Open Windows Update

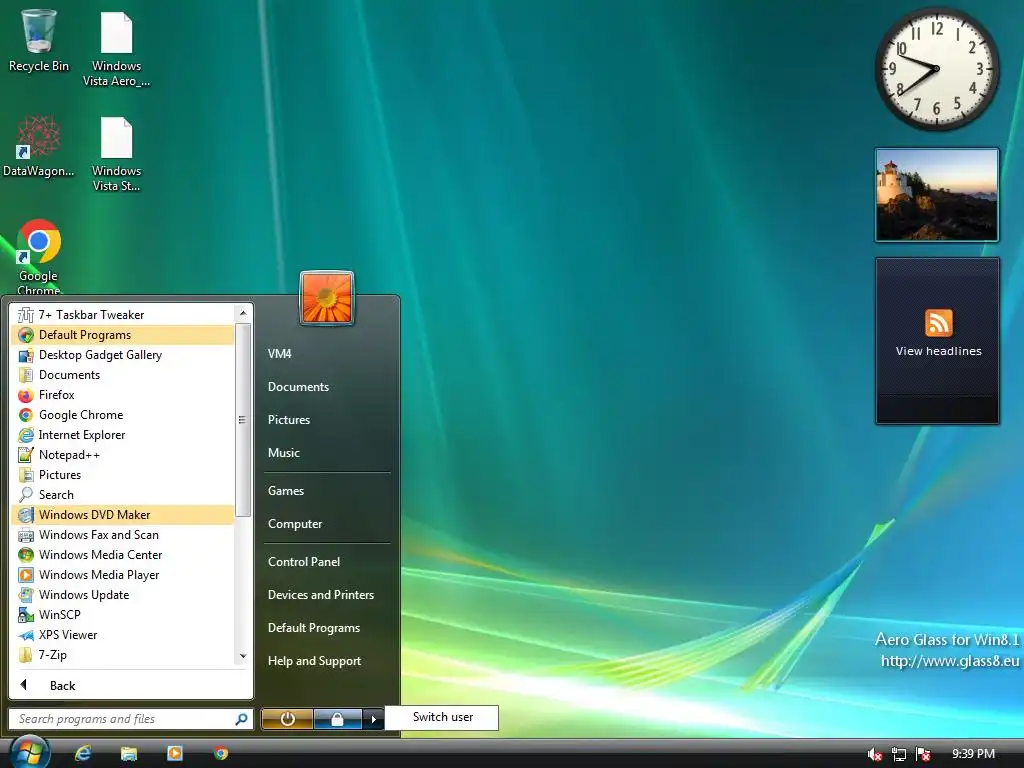tap(123, 595)
